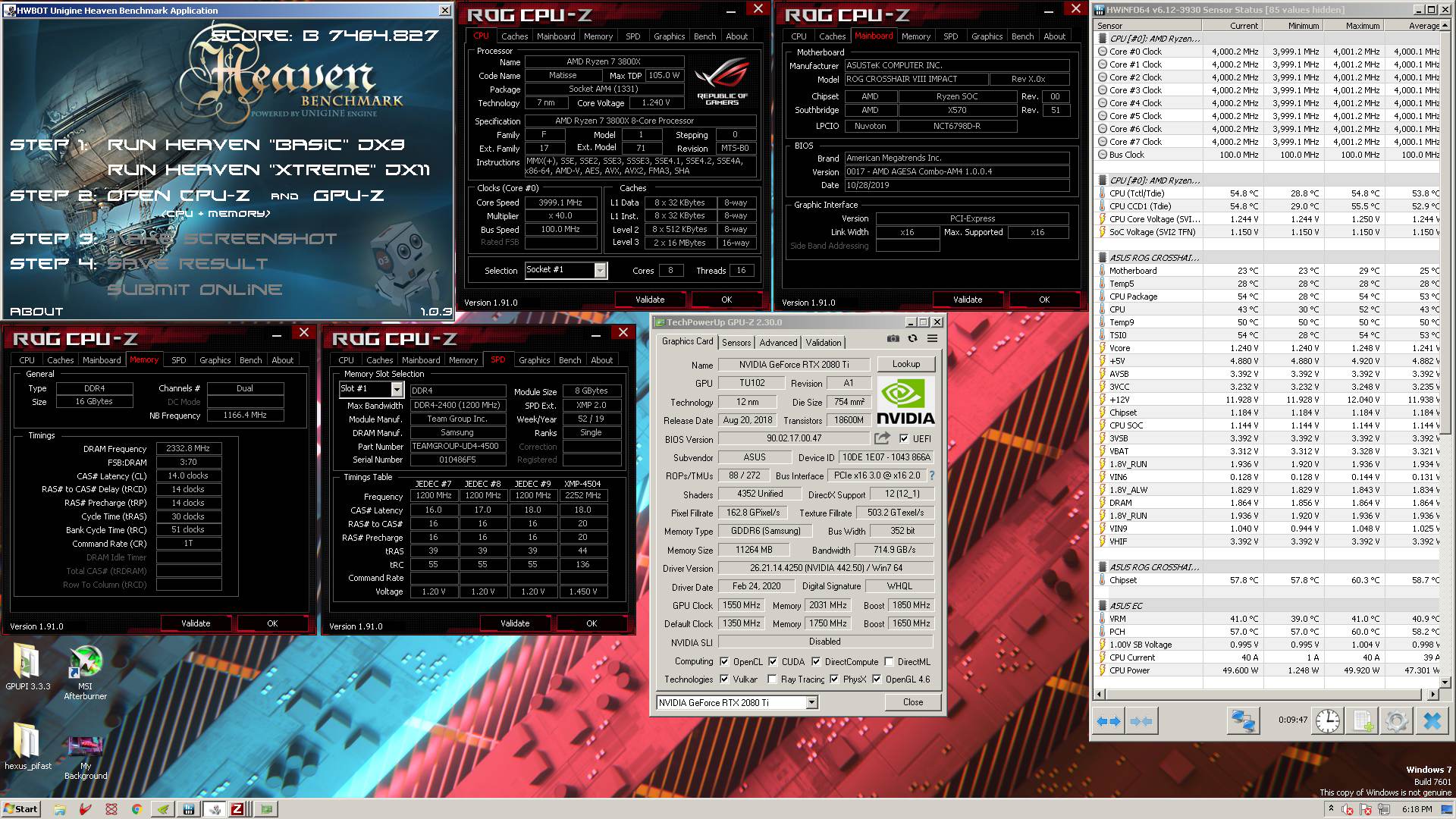Toggle the DirectML checkbox in GPU-Z

tap(889, 661)
